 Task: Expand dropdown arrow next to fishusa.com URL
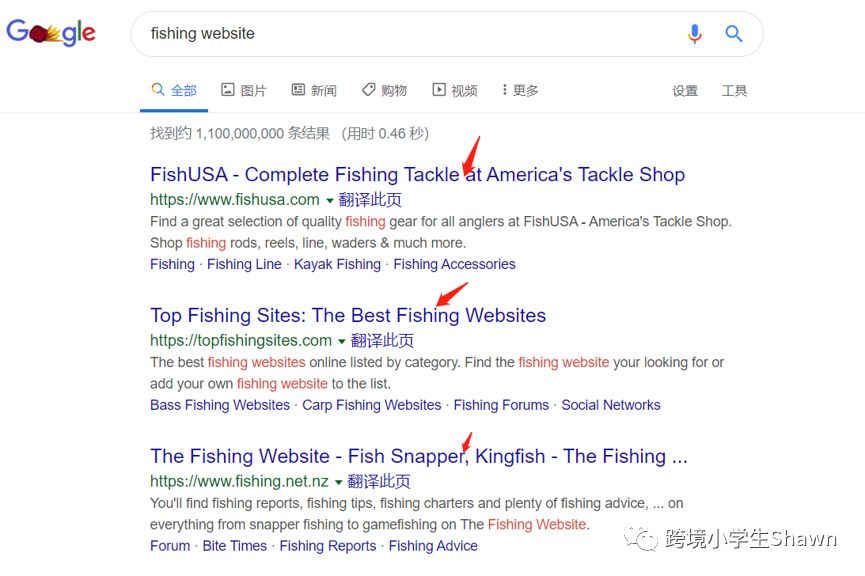tap(329, 201)
